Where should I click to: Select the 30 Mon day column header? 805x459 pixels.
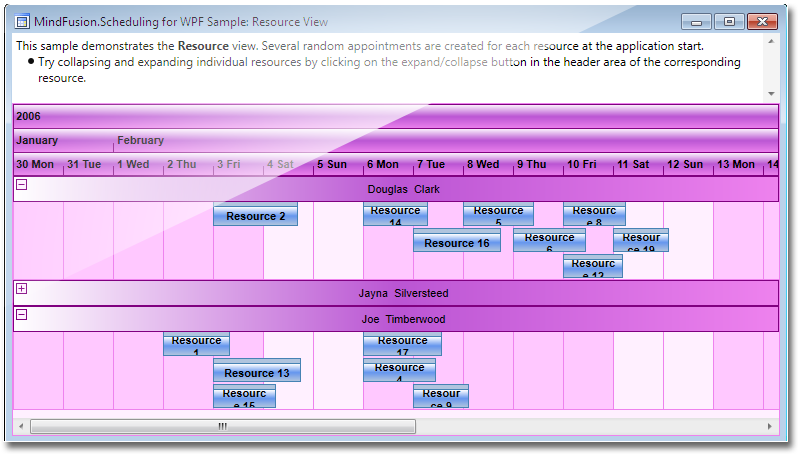click(x=38, y=164)
